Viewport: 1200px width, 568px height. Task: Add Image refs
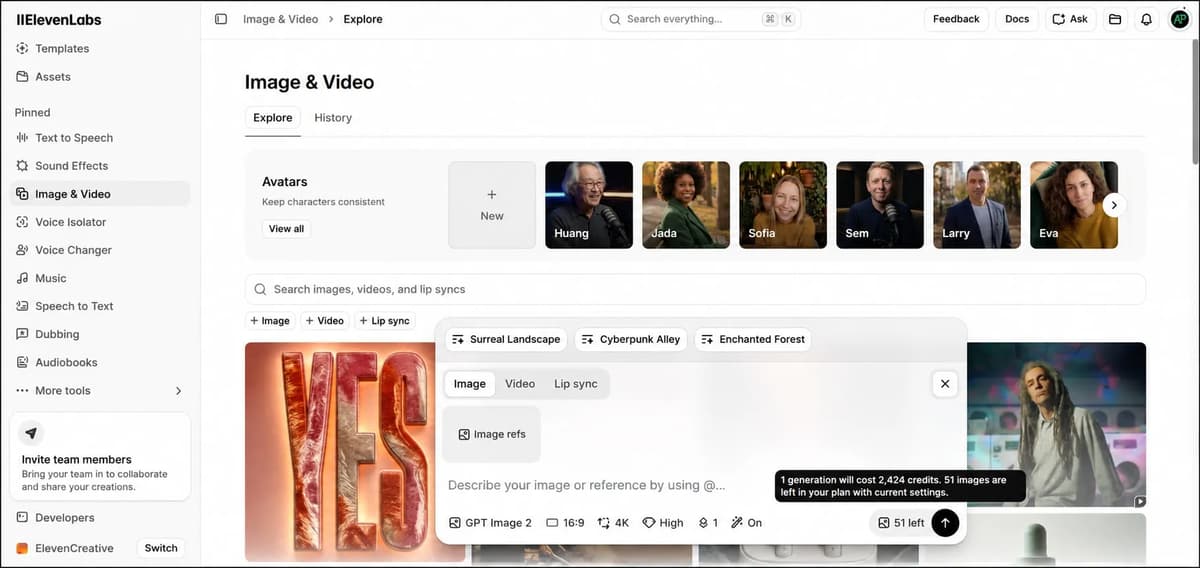point(492,434)
